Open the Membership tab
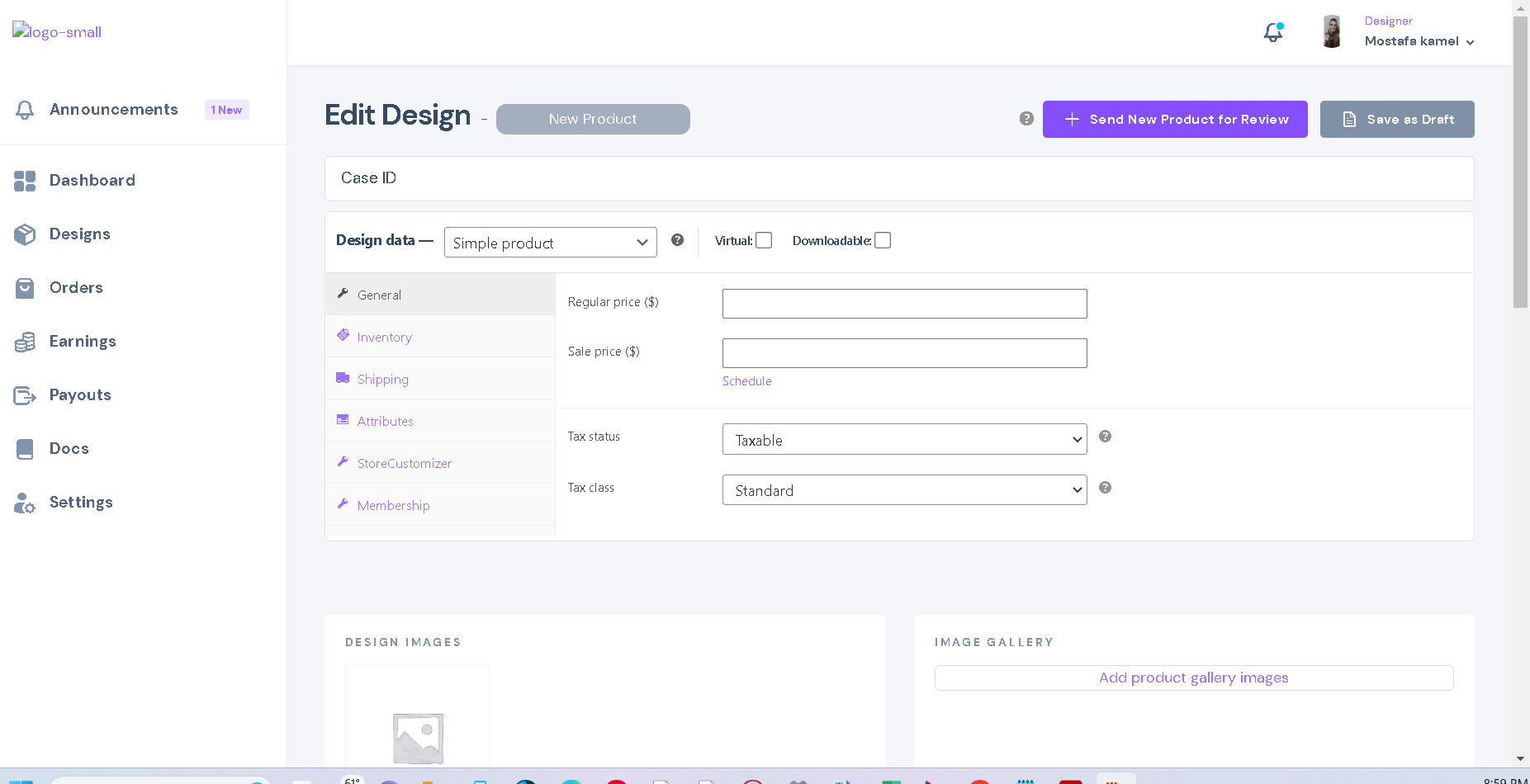 [x=440, y=505]
